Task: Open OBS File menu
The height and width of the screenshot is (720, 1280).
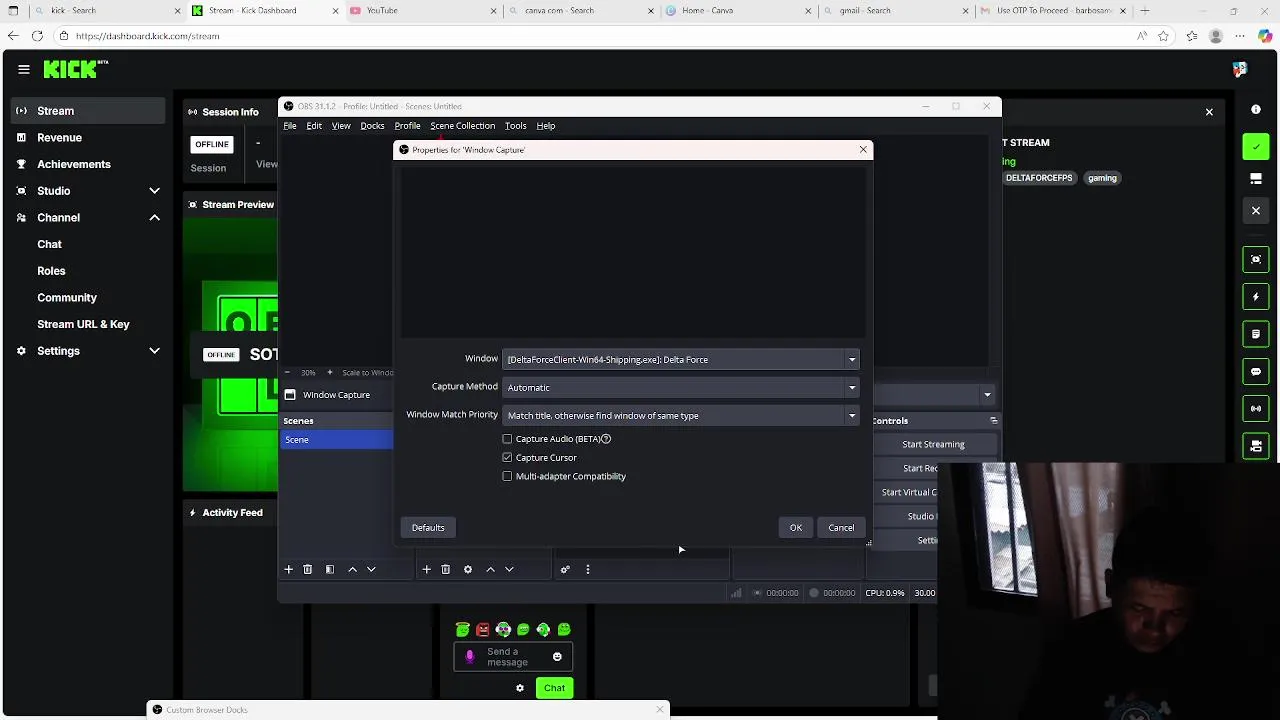Action: [x=290, y=126]
